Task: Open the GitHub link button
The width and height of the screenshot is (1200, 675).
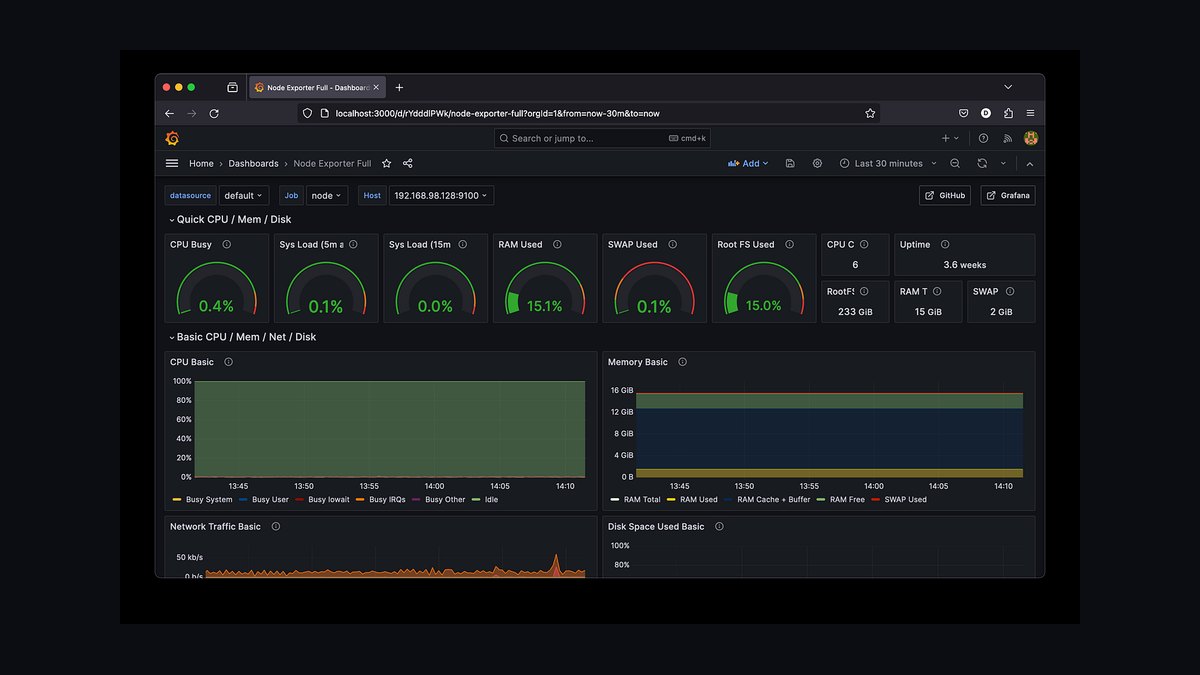Action: point(945,195)
